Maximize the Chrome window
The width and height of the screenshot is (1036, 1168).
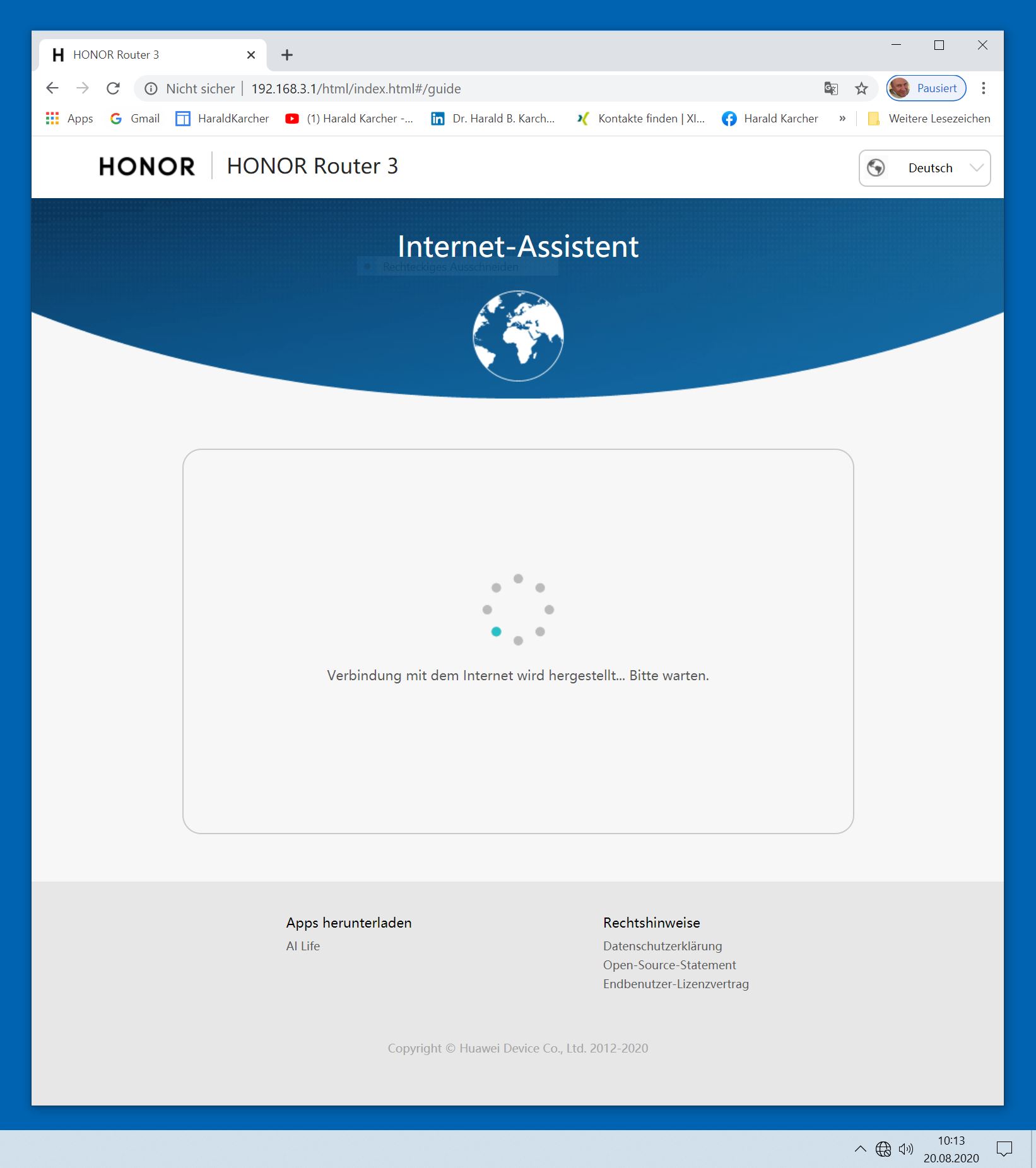coord(939,45)
